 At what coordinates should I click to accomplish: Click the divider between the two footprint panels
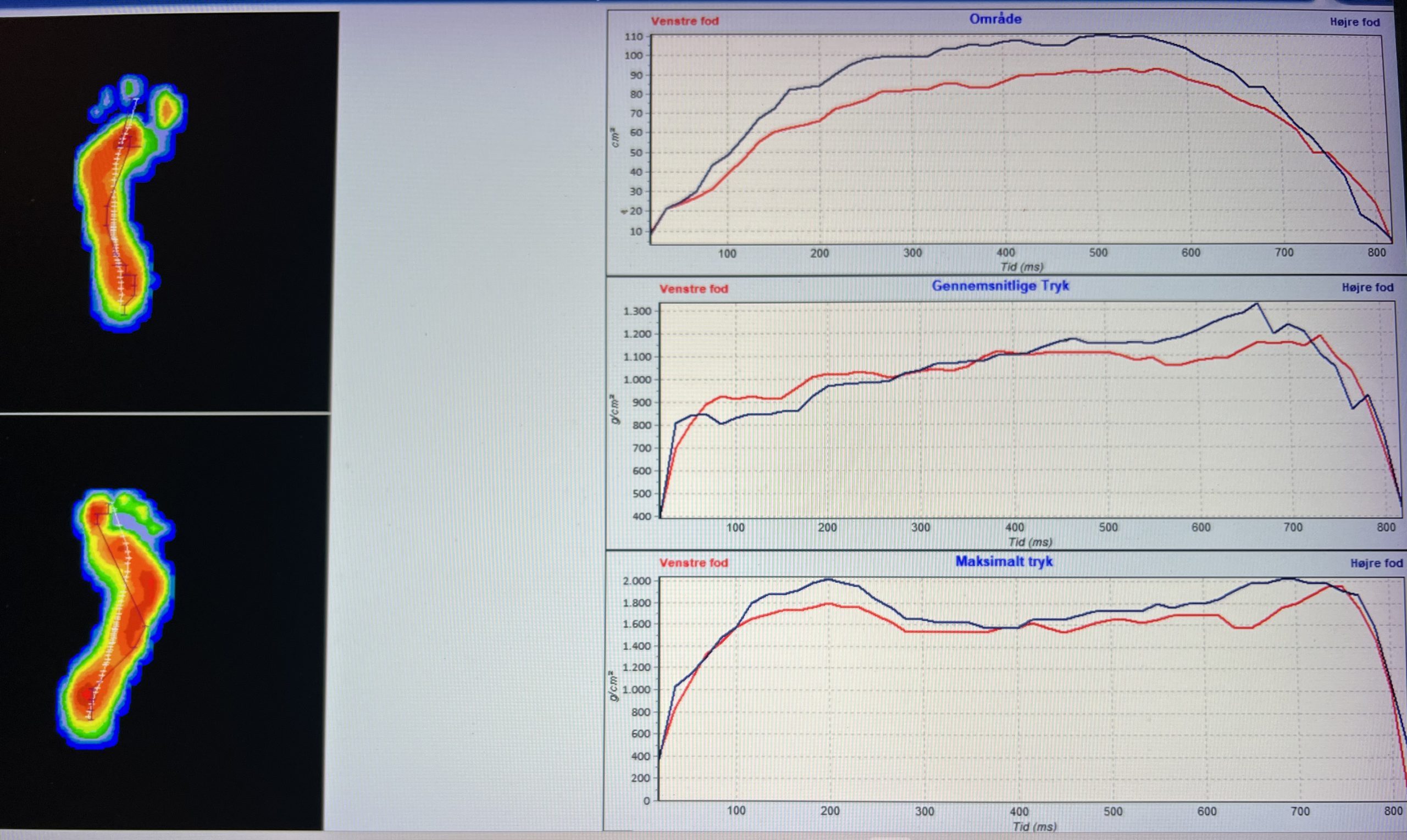pos(164,413)
